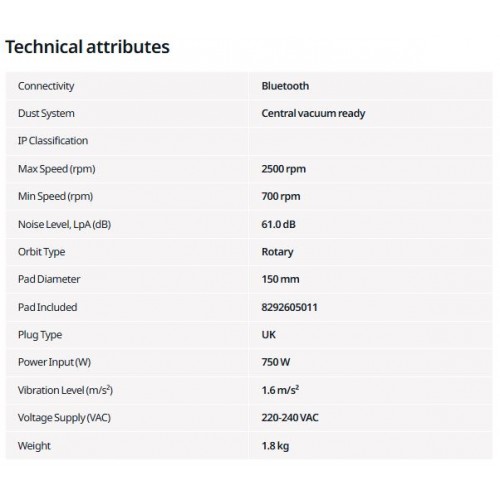
Task: Select the IP Classification label
Action: coord(53,141)
